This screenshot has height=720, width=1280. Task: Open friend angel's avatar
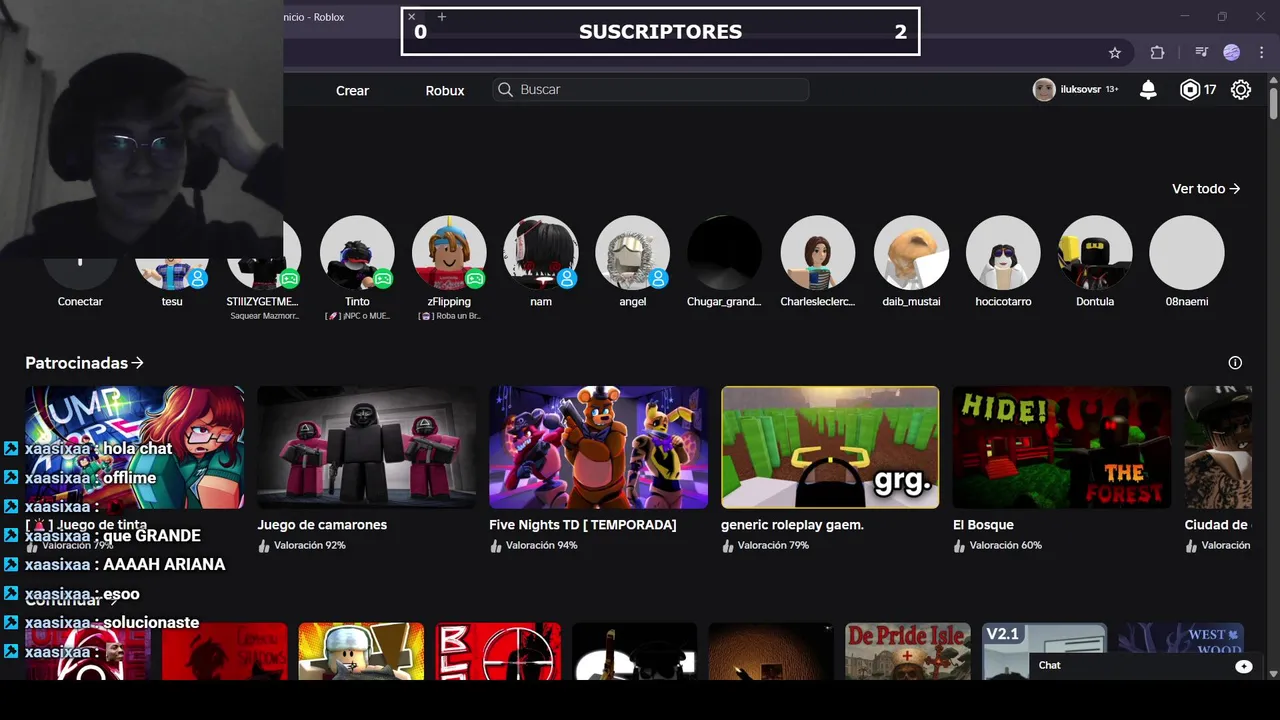pyautogui.click(x=633, y=253)
